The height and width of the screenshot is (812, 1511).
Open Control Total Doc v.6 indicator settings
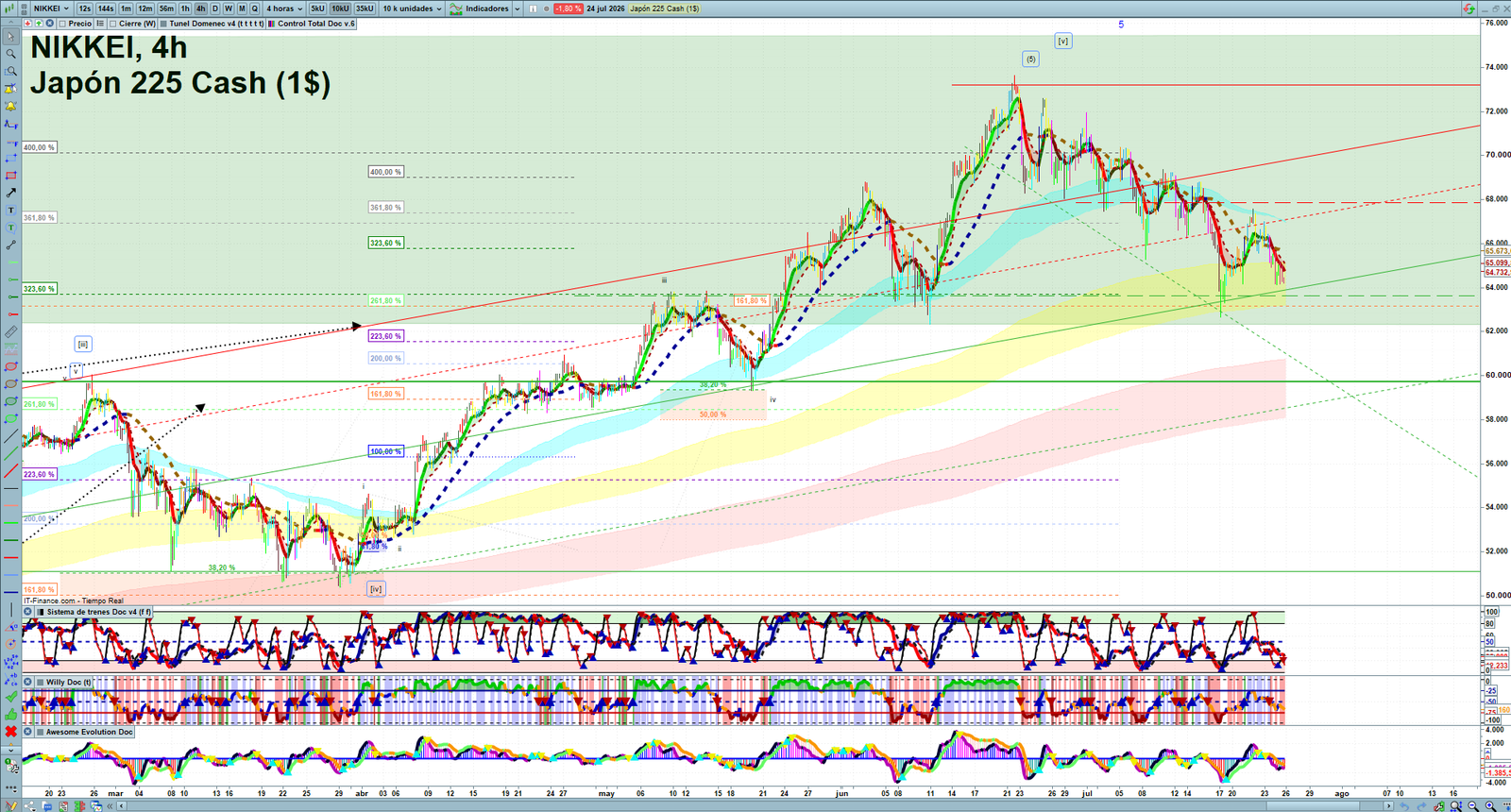[312, 24]
